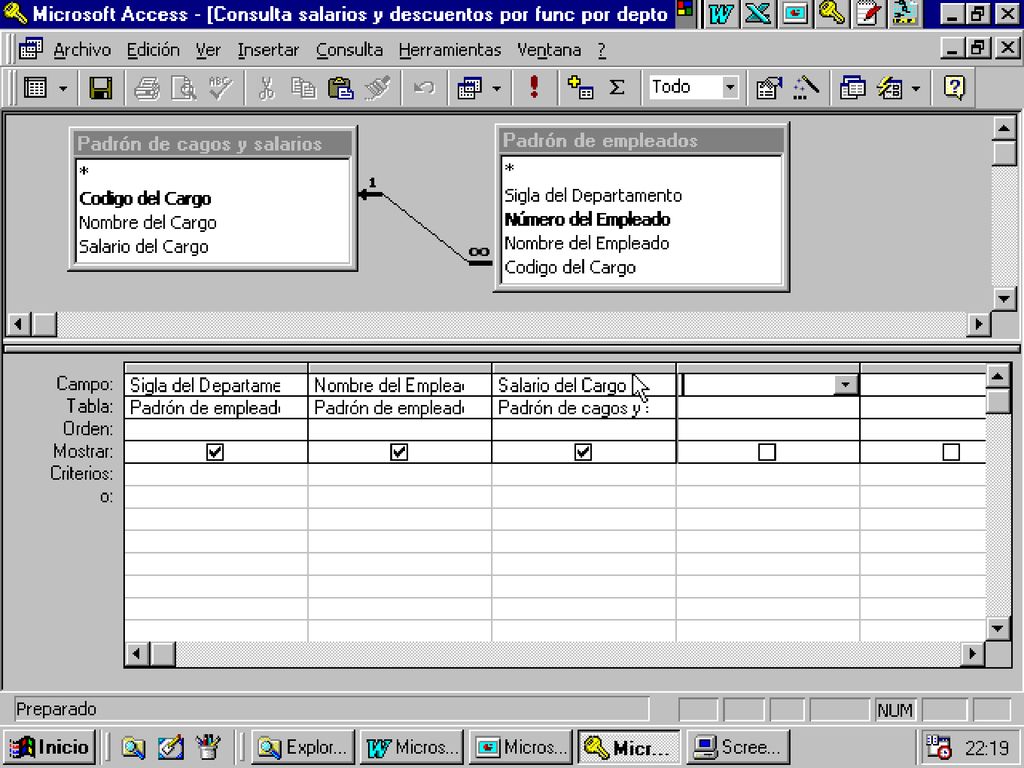The height and width of the screenshot is (768, 1024).
Task: Open Print Preview from the toolbar
Action: tap(184, 88)
